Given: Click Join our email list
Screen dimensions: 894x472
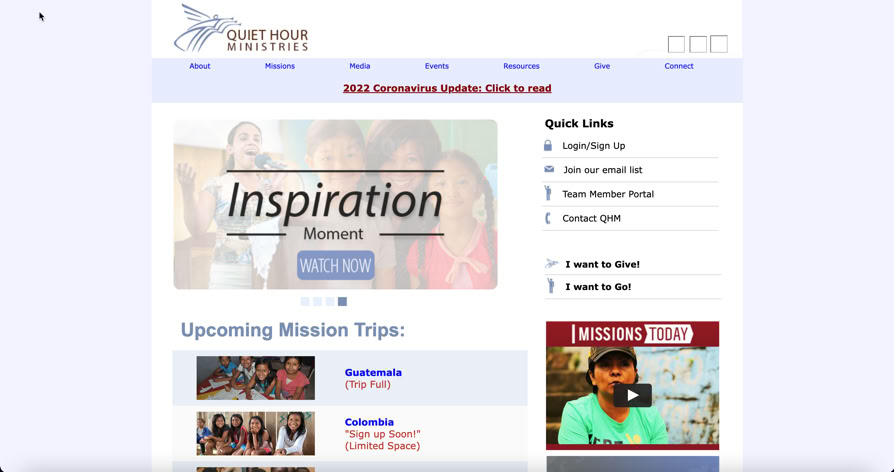Looking at the screenshot, I should coord(603,170).
